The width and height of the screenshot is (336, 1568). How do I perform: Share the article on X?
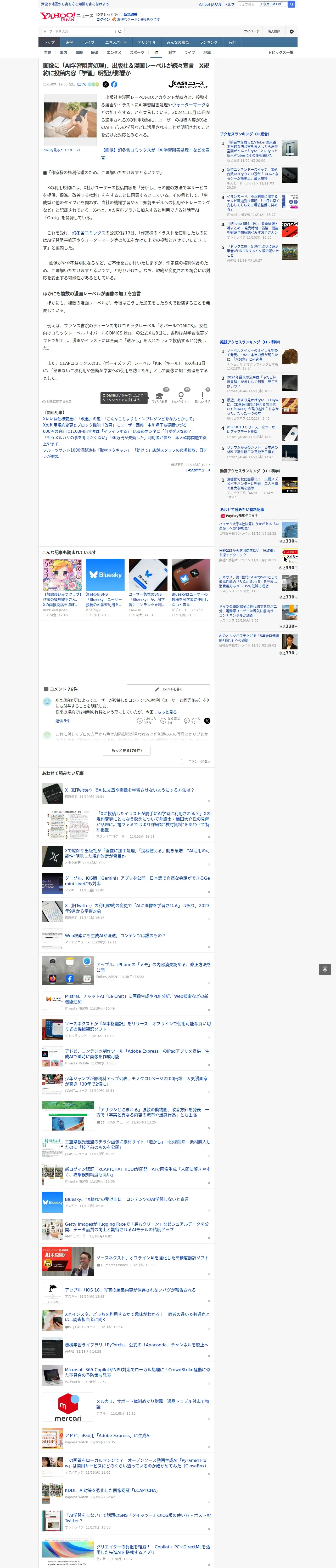click(105, 85)
